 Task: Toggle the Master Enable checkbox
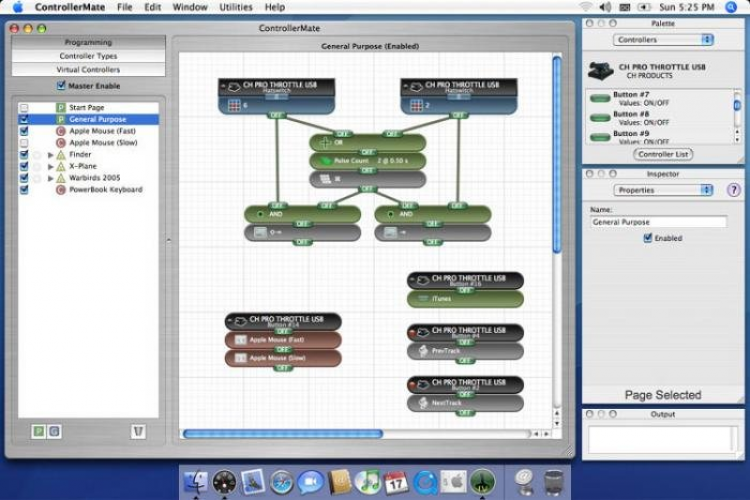[61, 86]
